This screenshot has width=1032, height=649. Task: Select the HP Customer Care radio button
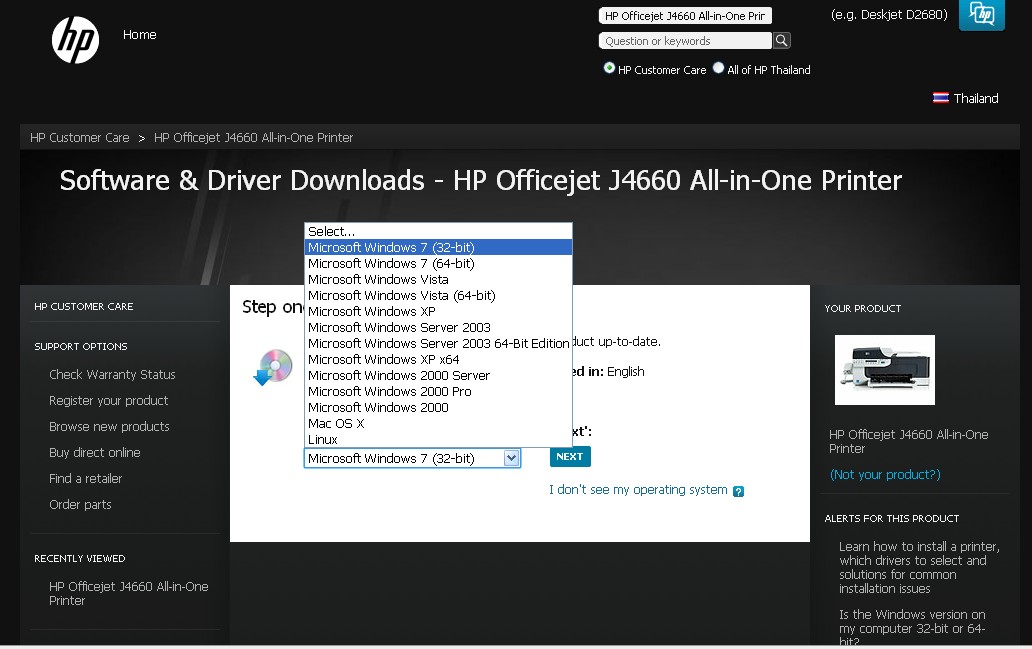pos(609,68)
